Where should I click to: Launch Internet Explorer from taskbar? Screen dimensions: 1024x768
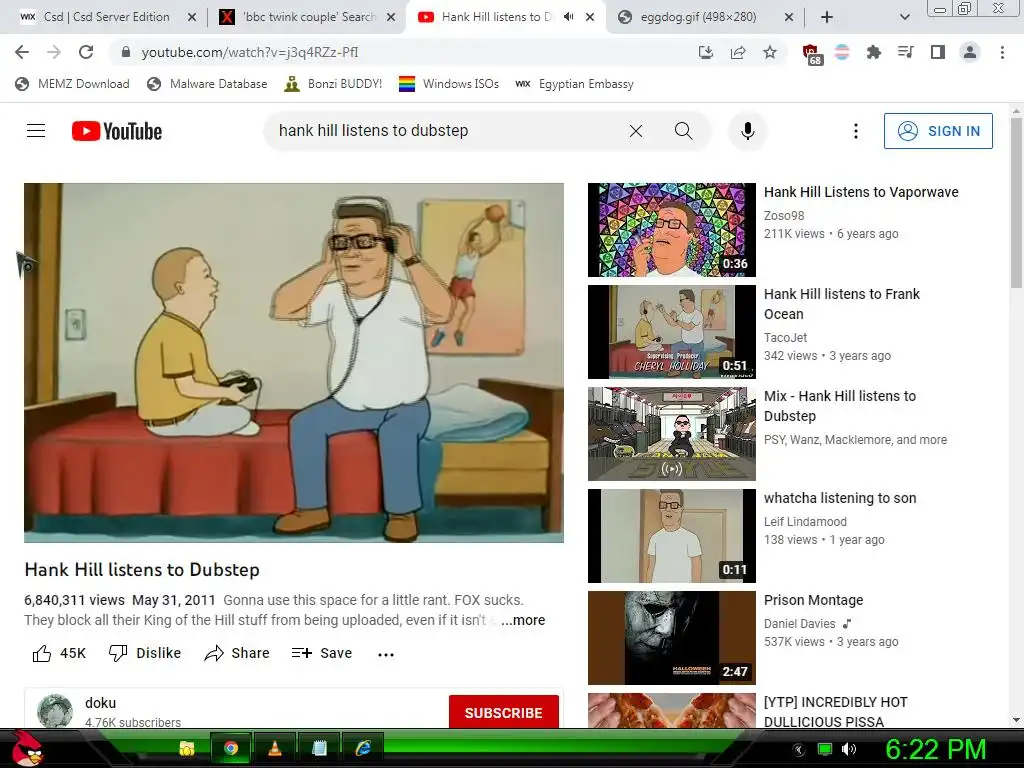tap(362, 748)
